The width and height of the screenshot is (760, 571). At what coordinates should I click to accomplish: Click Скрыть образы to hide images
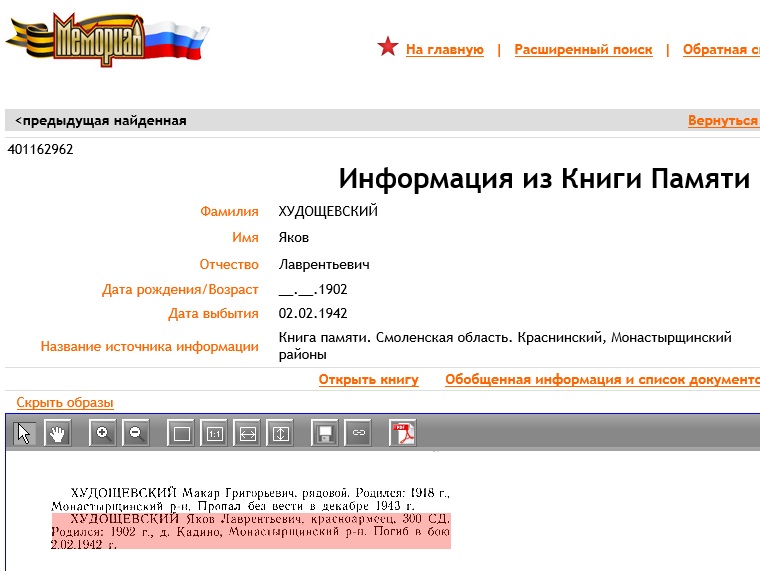tap(65, 402)
